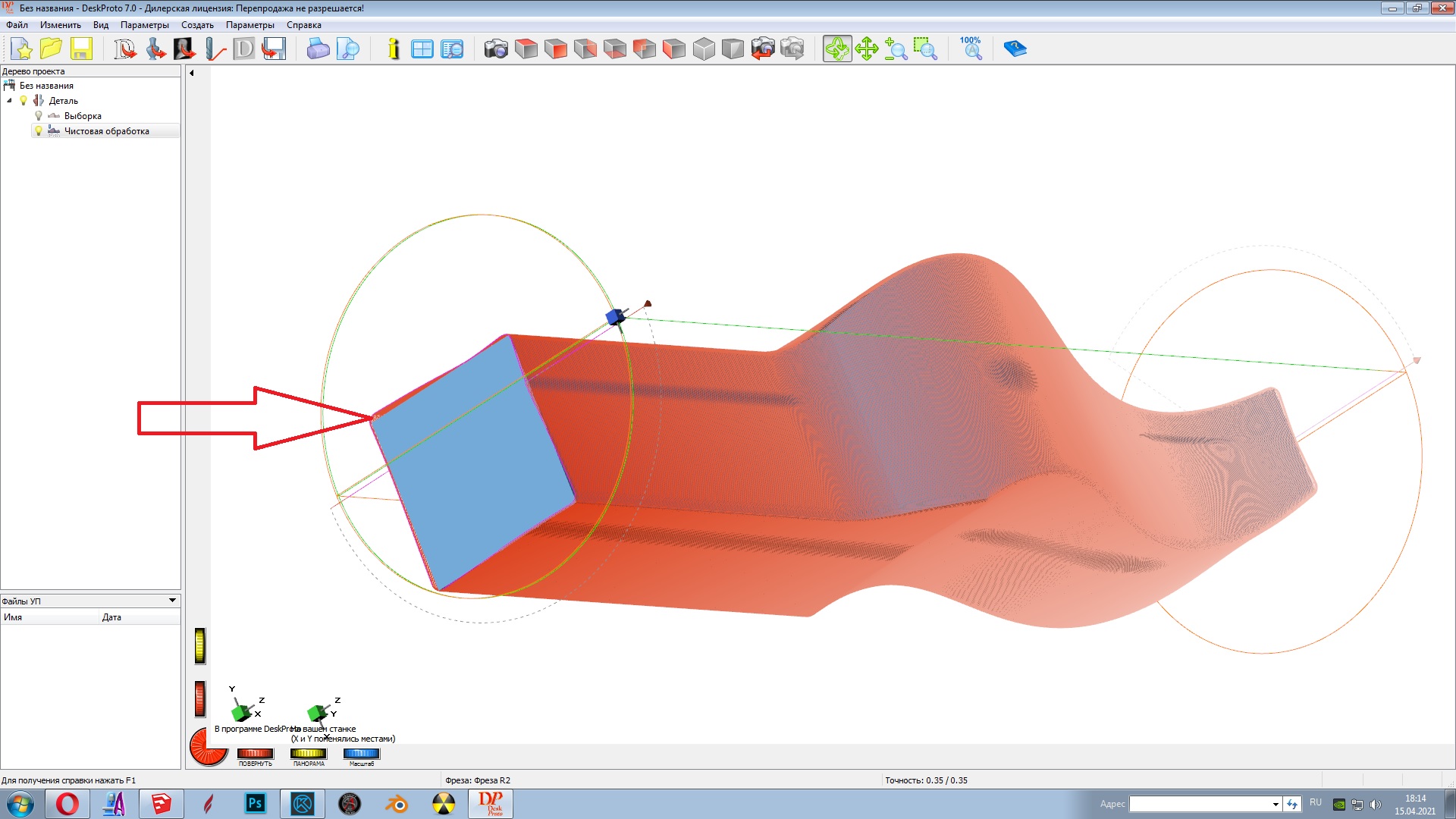The height and width of the screenshot is (819, 1456).
Task: Open the Создать menu
Action: pyautogui.click(x=197, y=25)
